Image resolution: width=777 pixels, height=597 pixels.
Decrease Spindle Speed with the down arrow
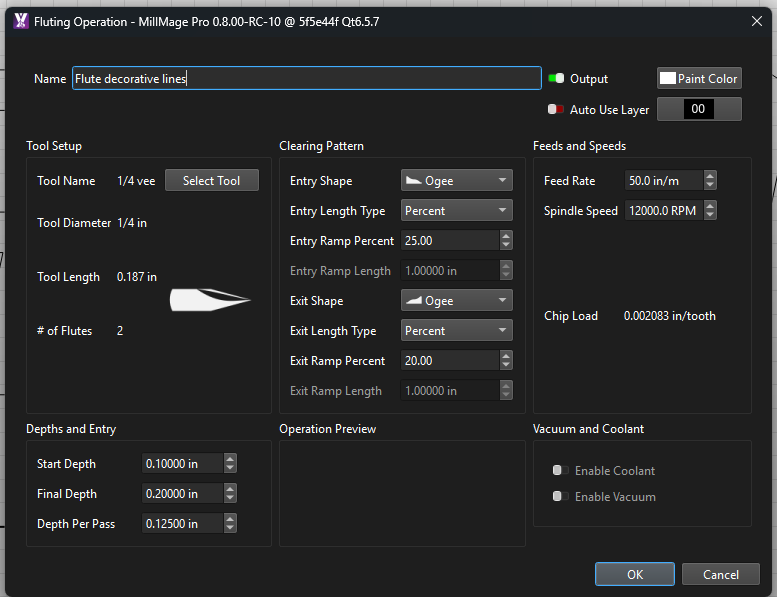pos(710,216)
